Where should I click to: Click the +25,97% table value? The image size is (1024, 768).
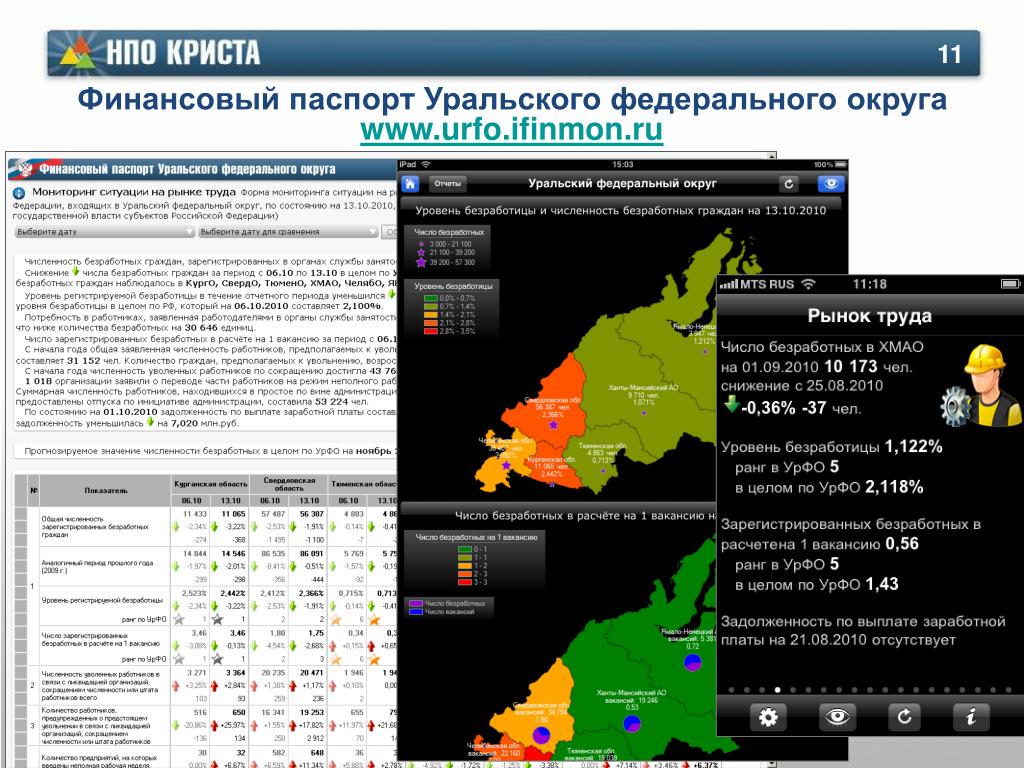pyautogui.click(x=233, y=726)
